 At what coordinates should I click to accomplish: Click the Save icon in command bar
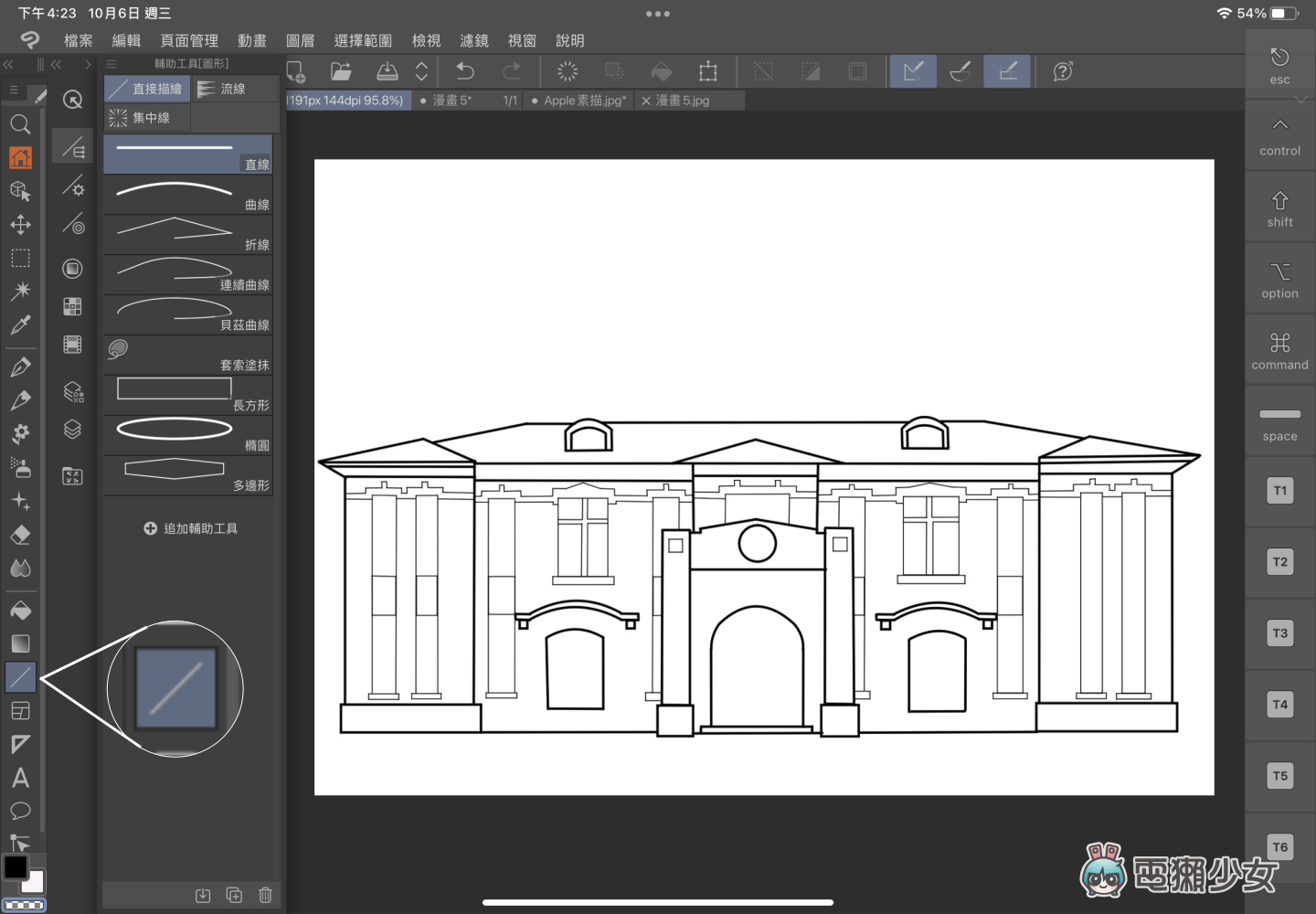tap(387, 71)
